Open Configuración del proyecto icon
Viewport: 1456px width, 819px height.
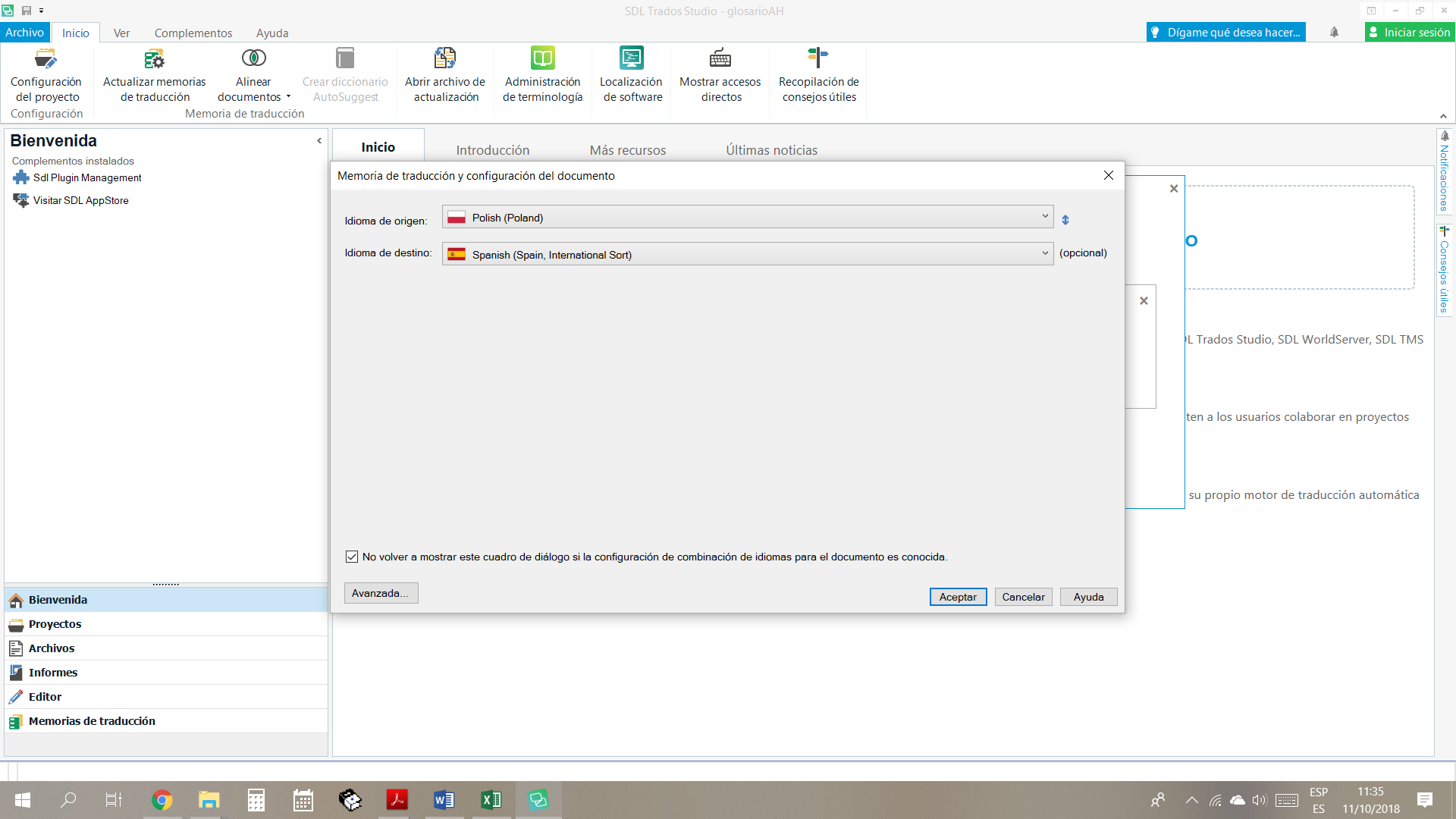[45, 59]
